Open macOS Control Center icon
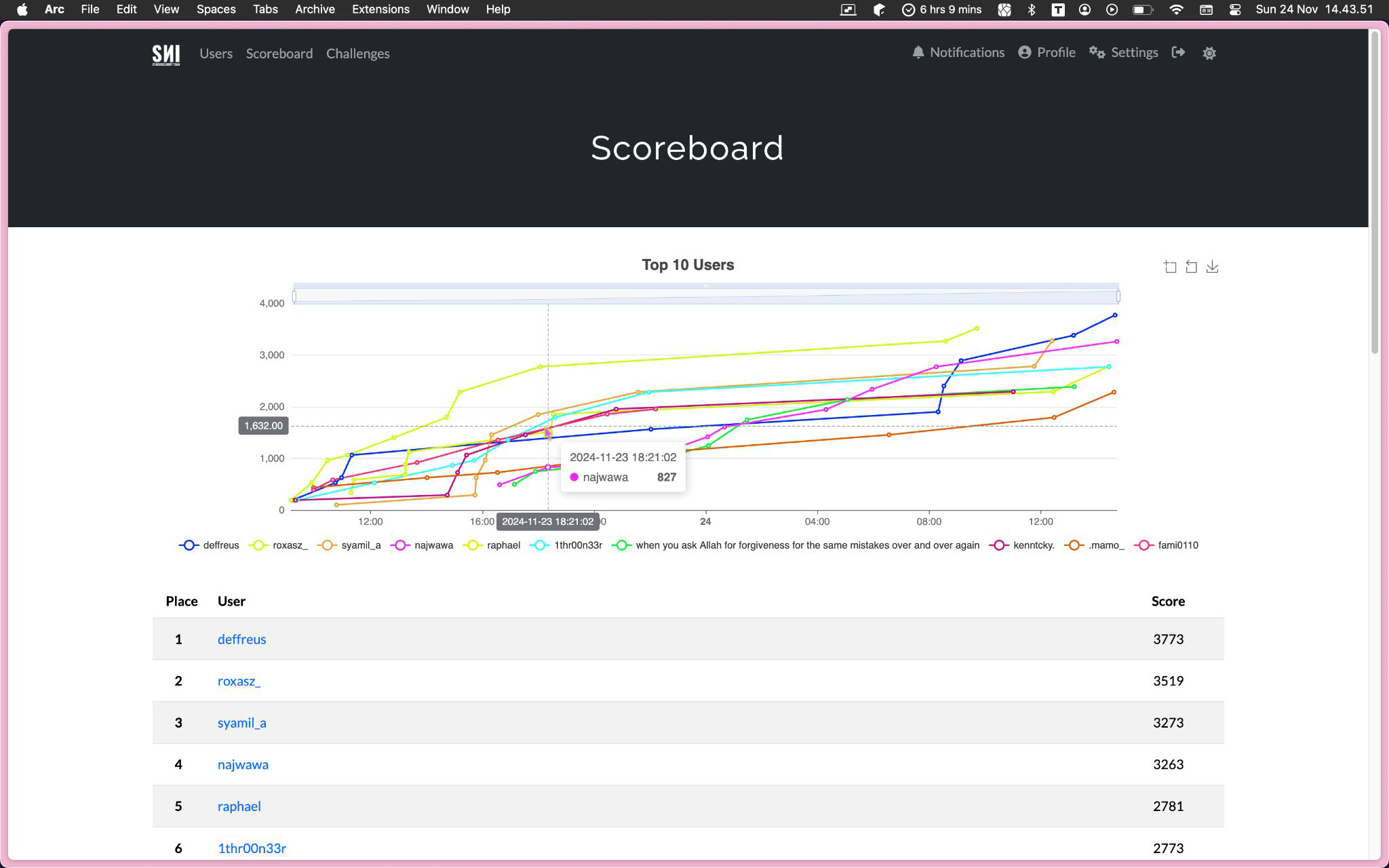This screenshot has height=868, width=1389. (x=1234, y=9)
